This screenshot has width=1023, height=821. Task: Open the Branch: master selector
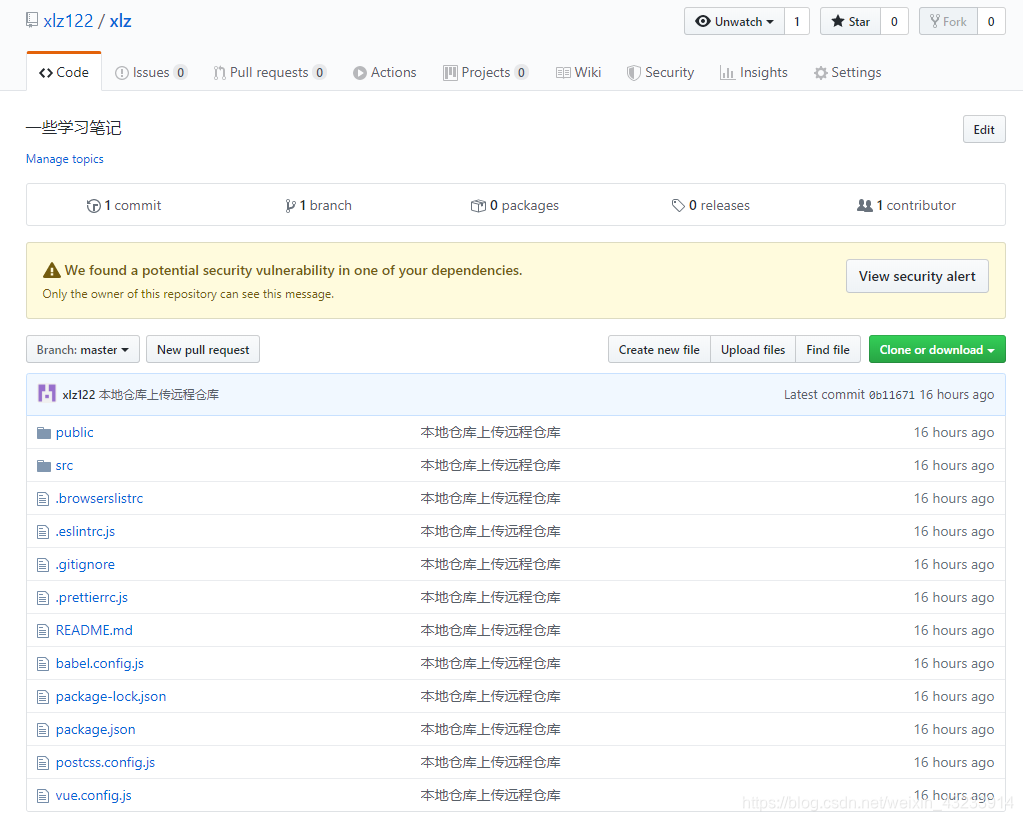click(82, 350)
